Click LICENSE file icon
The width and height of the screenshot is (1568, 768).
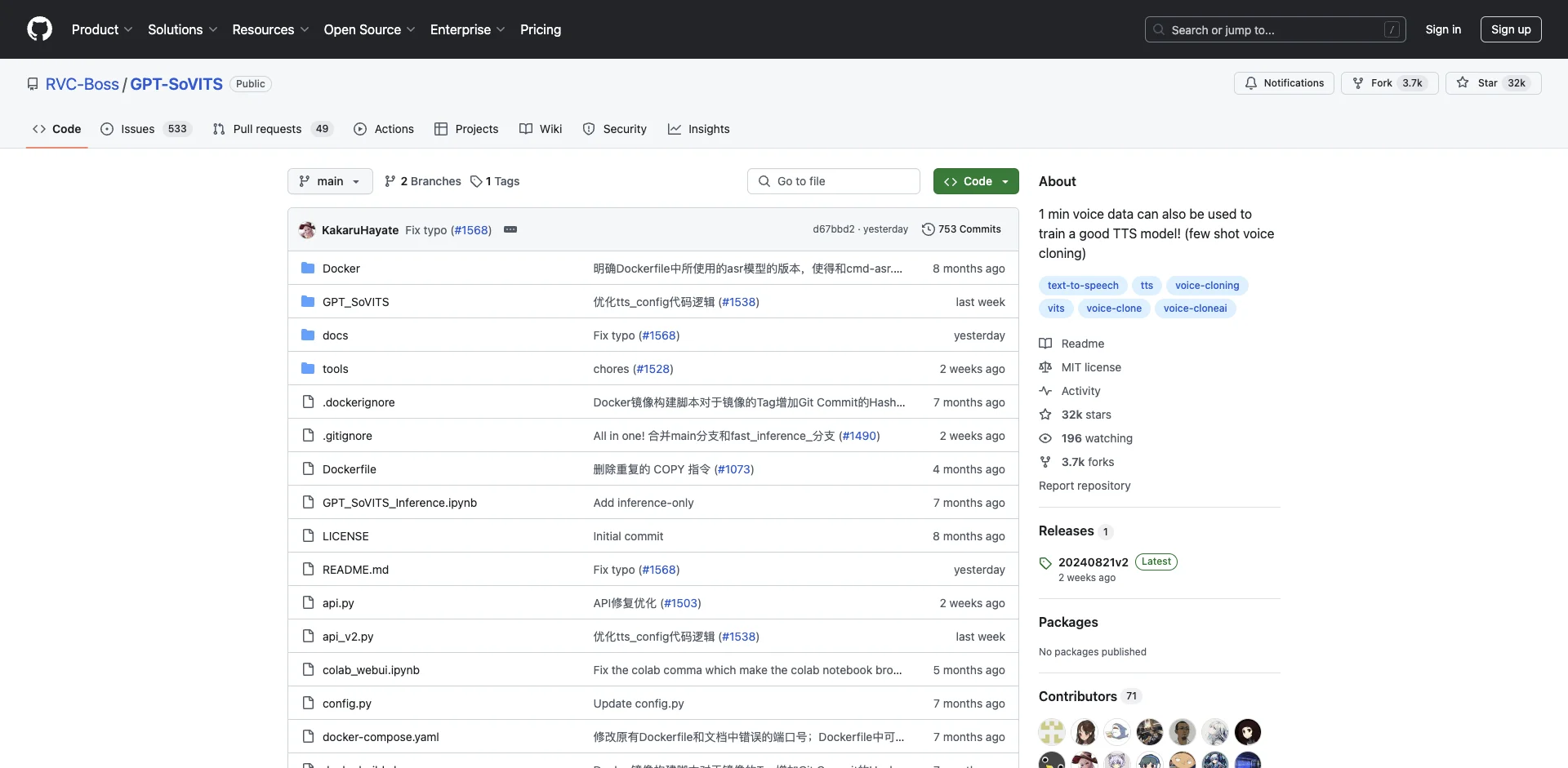pos(308,535)
